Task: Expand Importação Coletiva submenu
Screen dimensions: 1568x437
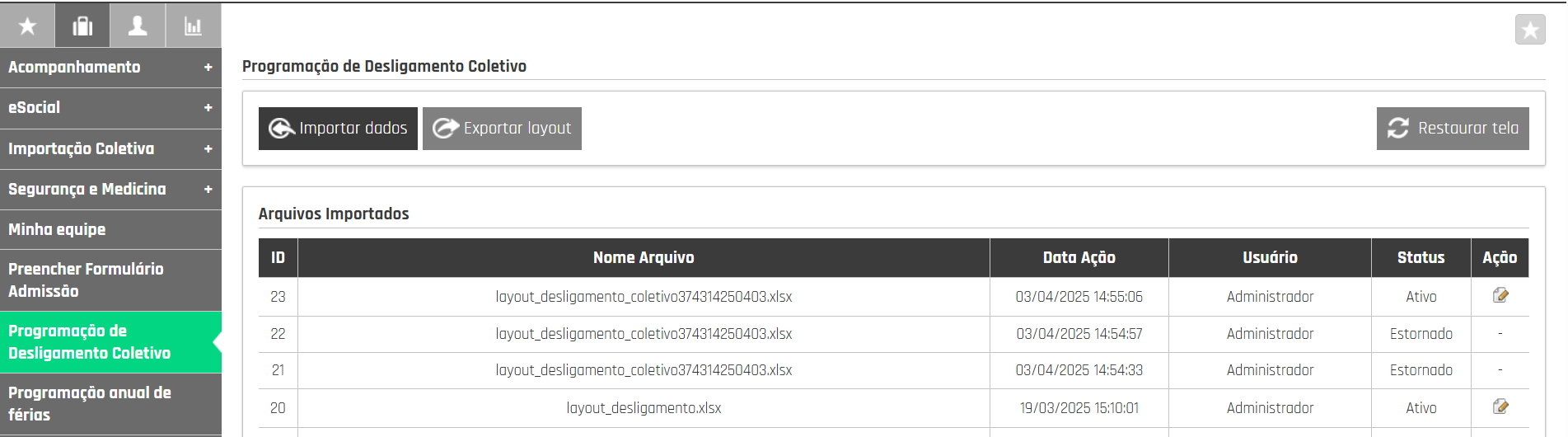Action: point(110,148)
